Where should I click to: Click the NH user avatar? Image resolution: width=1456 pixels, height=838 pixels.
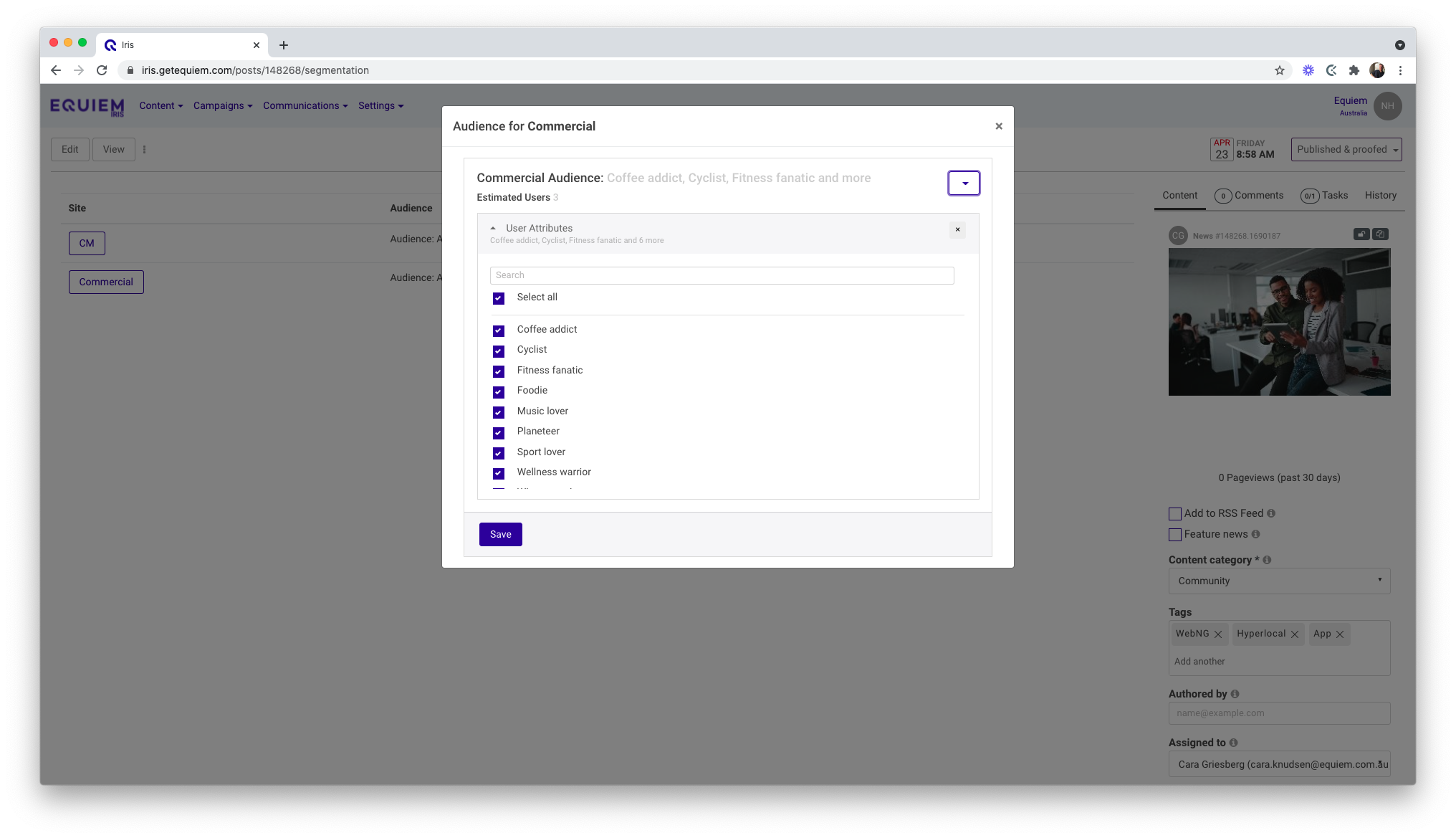click(x=1387, y=106)
